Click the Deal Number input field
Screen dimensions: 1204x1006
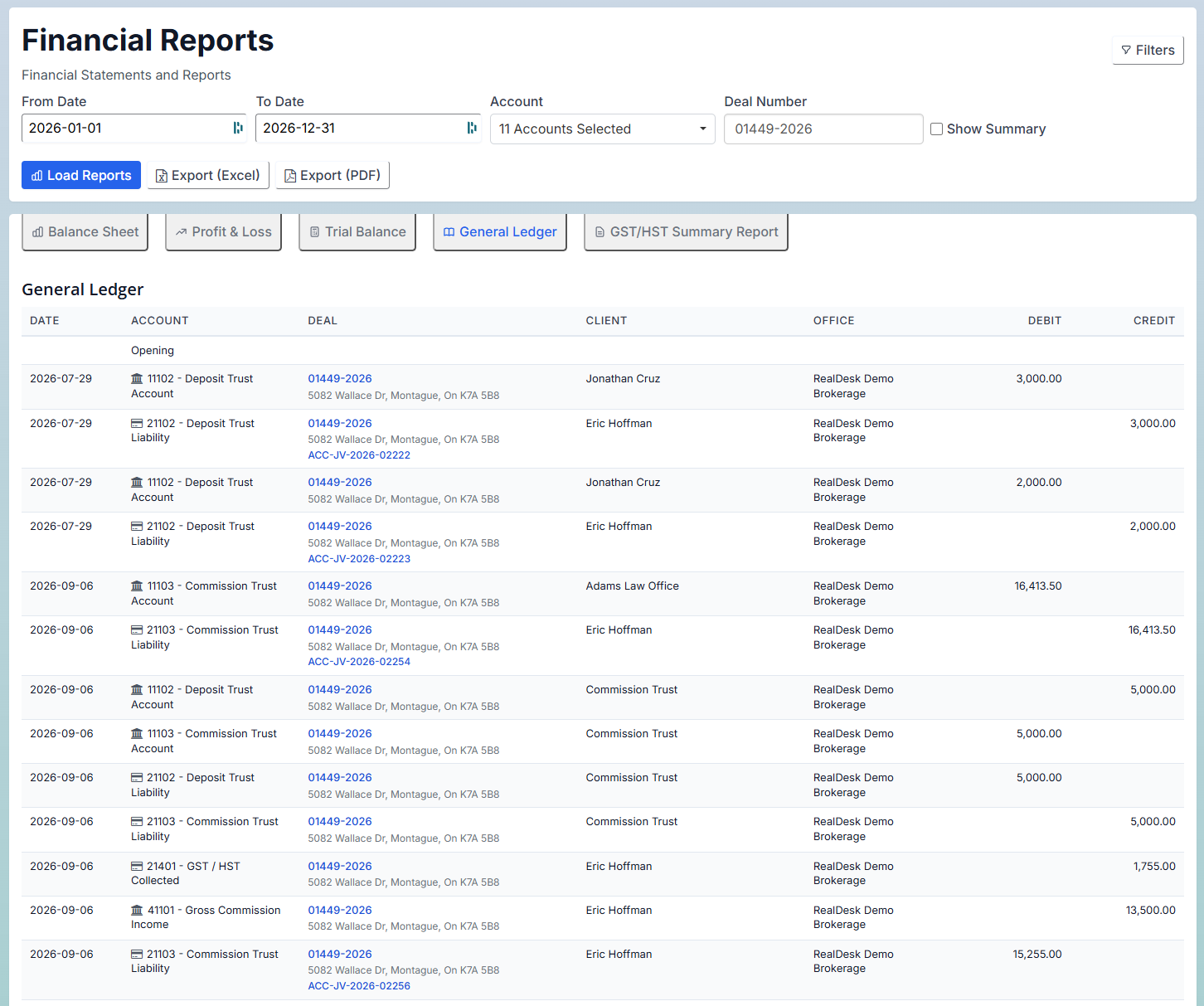pyautogui.click(x=823, y=129)
